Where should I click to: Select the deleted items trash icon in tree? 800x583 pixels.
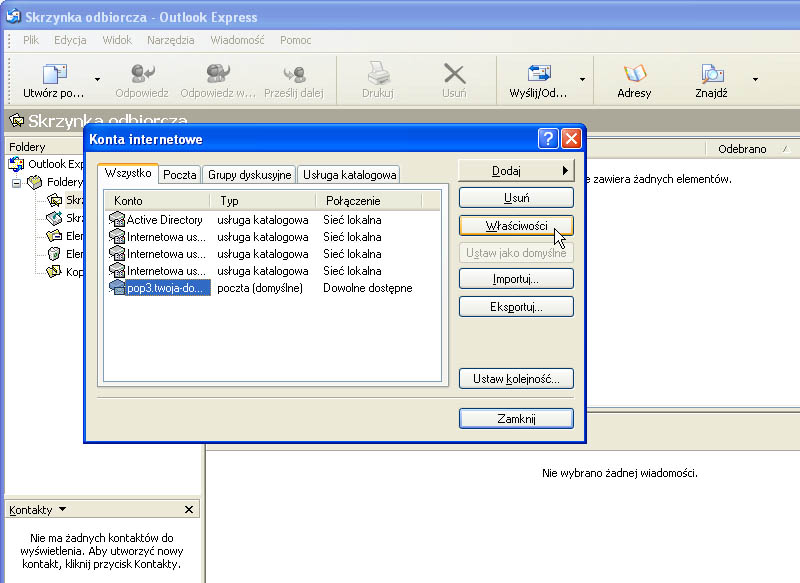[54, 254]
